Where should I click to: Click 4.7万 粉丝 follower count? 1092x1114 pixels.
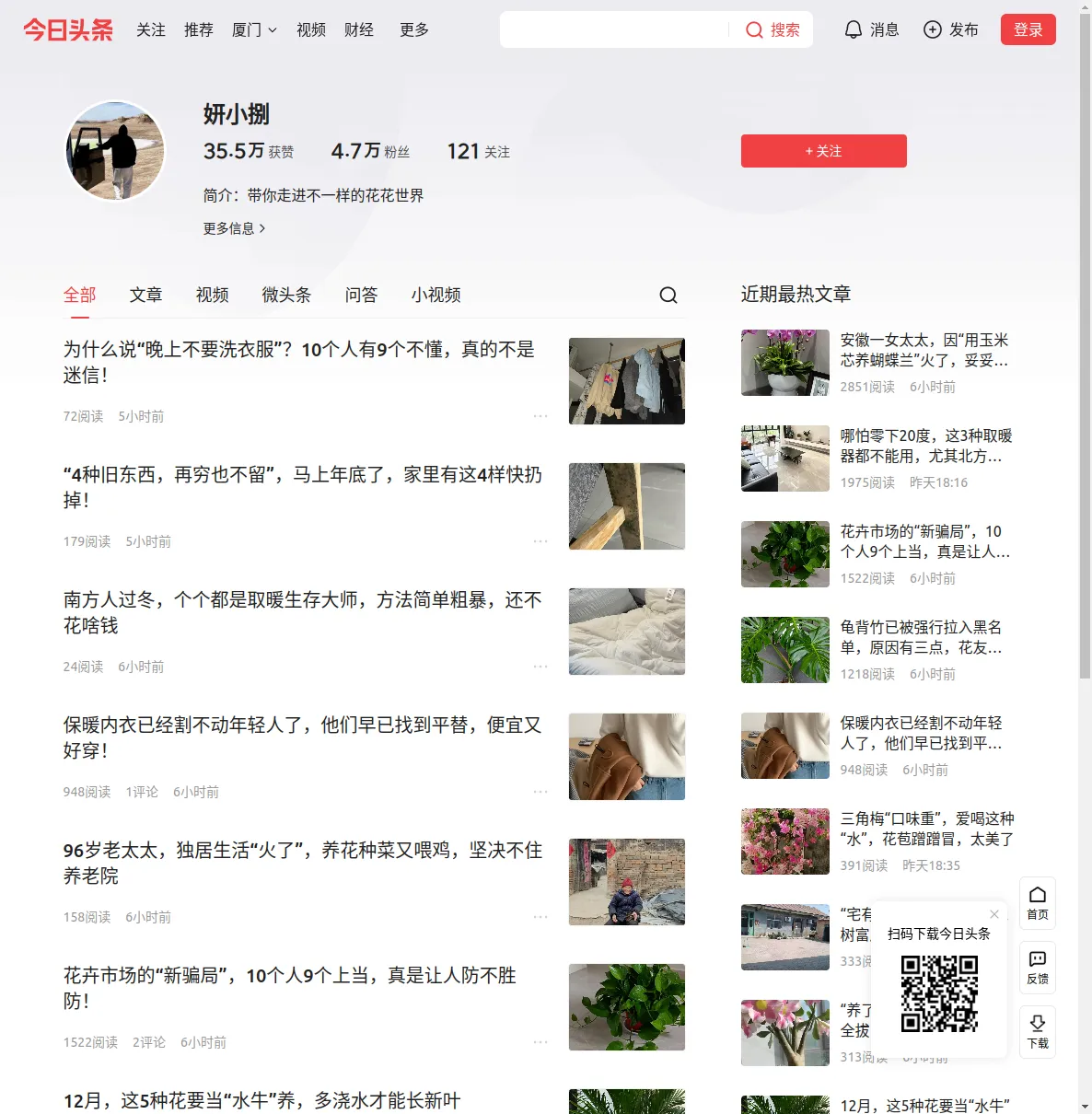[x=370, y=151]
